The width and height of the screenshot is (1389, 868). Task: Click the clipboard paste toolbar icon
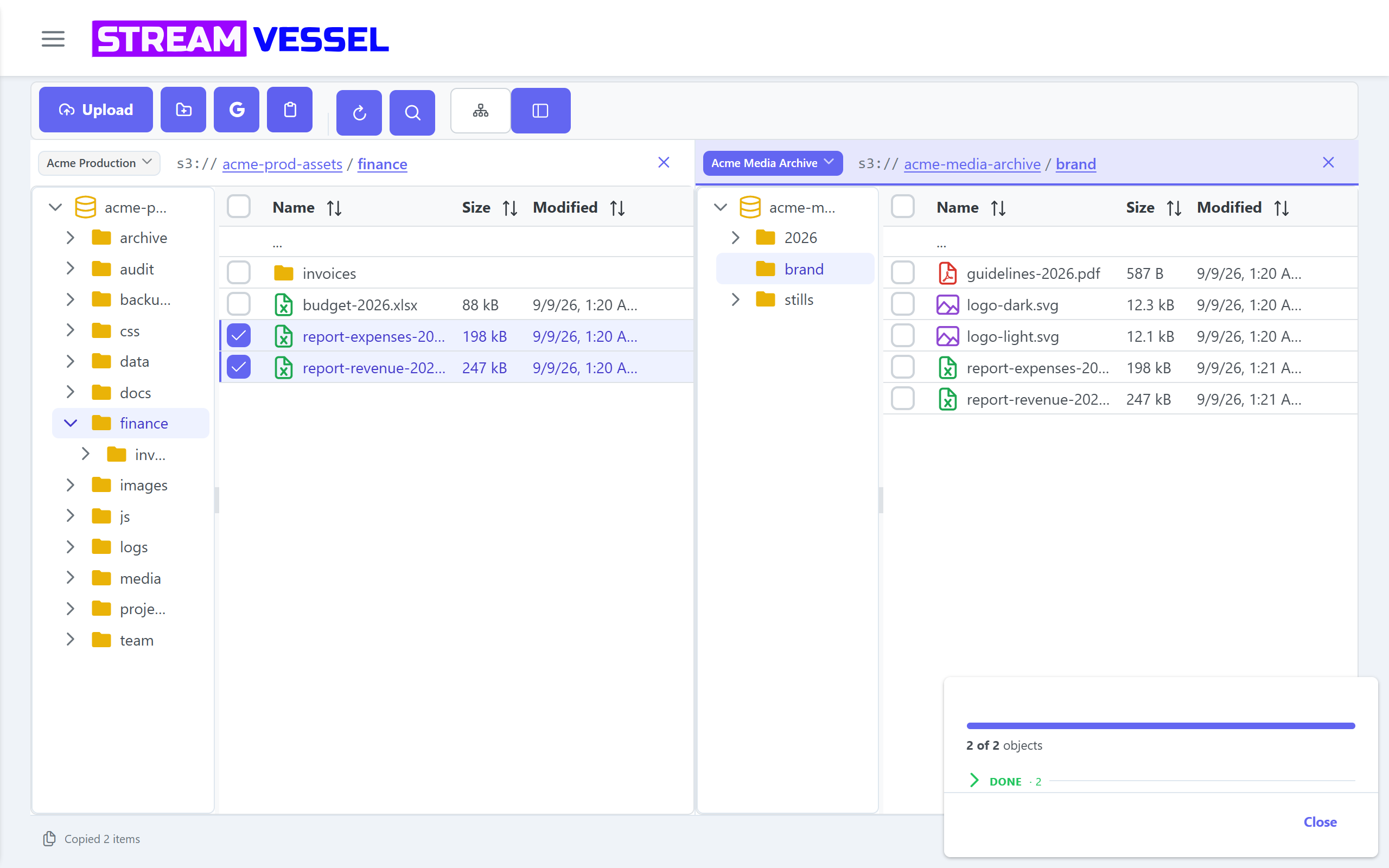[x=290, y=110]
